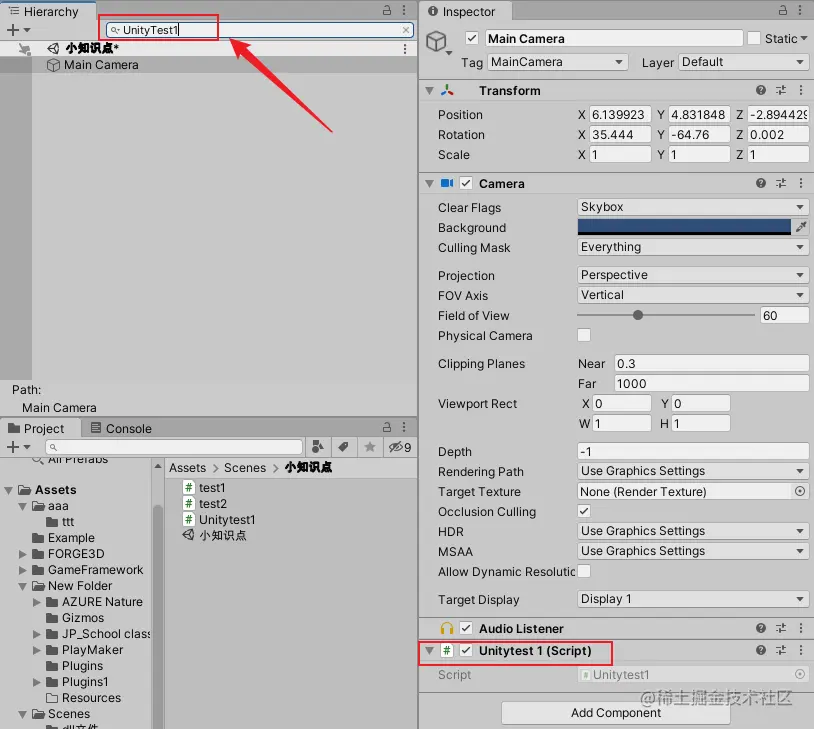Click the Hierarchy create plus button
The height and width of the screenshot is (729, 814).
(x=13, y=30)
